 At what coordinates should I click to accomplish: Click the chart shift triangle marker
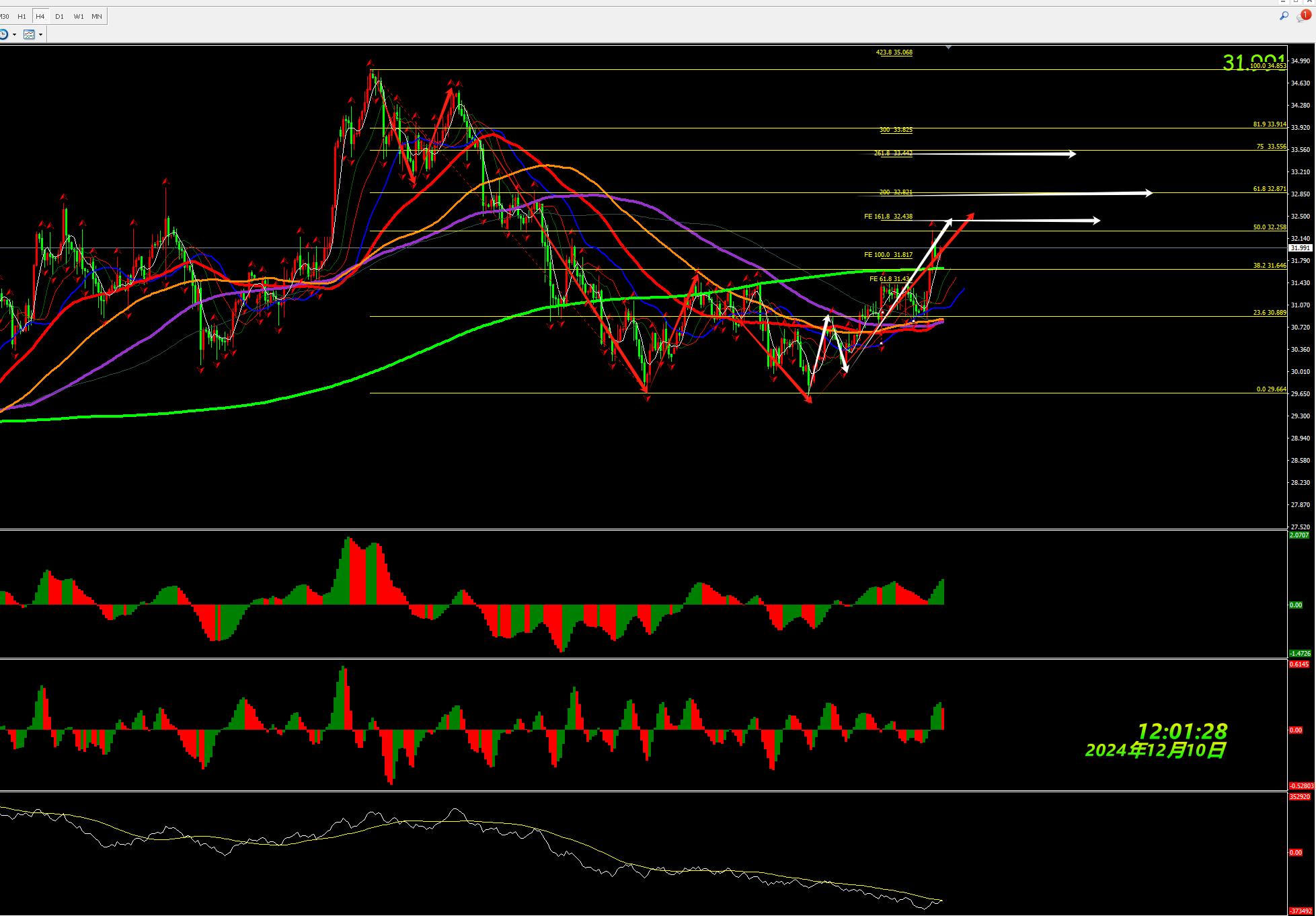click(x=948, y=47)
